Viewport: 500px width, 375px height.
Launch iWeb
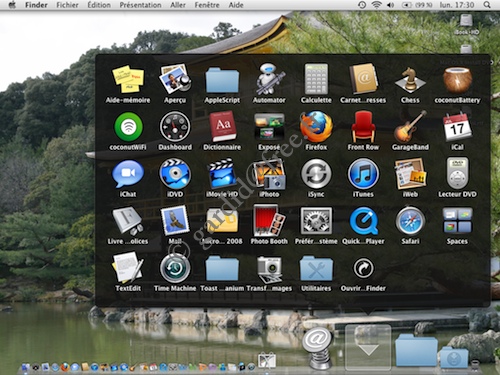pos(410,174)
